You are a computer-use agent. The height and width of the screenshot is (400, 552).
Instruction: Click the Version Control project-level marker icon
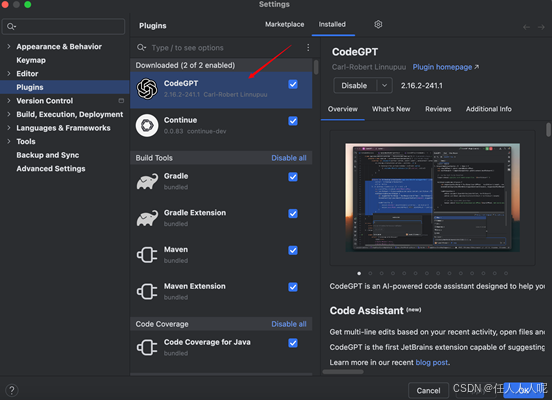(121, 101)
